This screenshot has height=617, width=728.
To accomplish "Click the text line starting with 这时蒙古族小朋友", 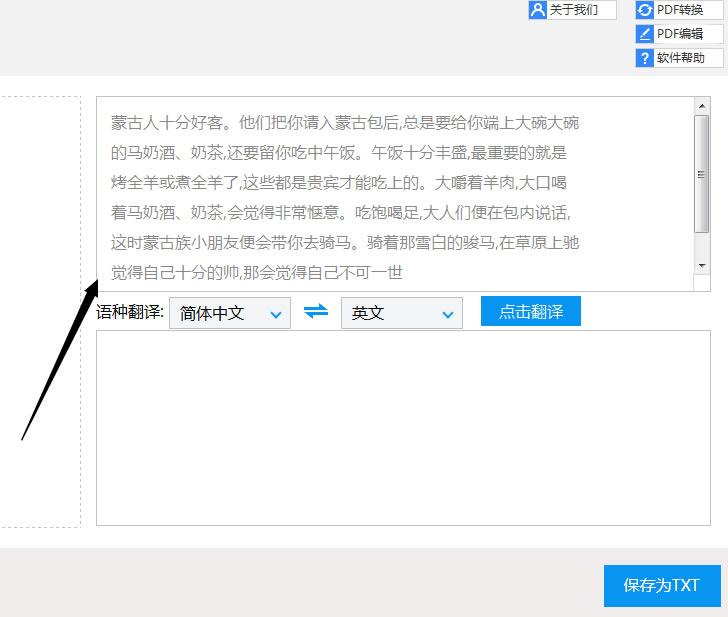I will coord(344,242).
